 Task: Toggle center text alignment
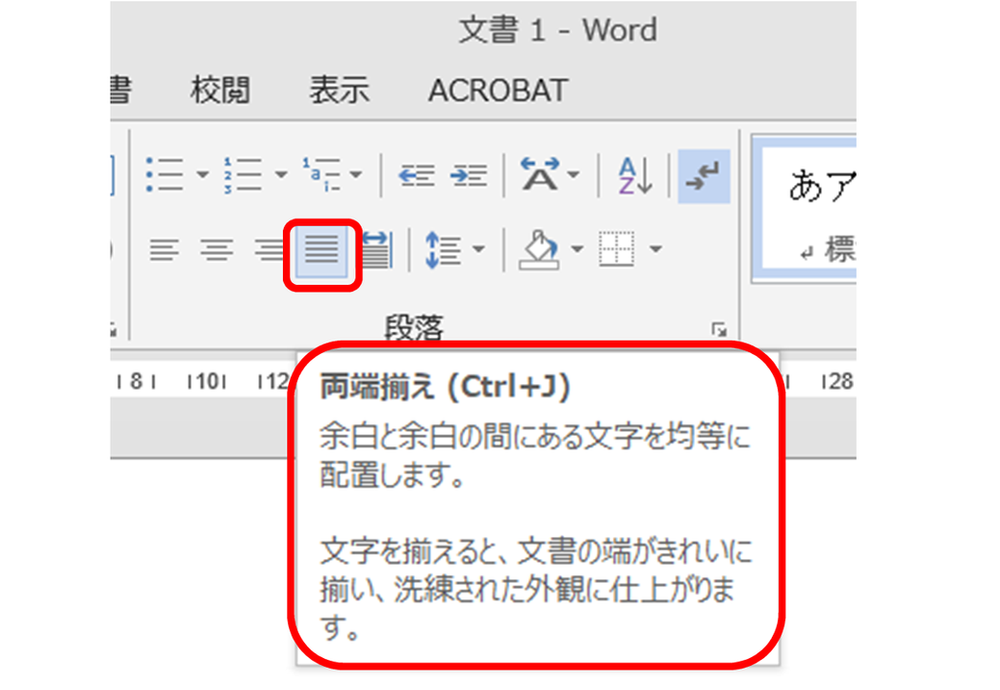[215, 250]
